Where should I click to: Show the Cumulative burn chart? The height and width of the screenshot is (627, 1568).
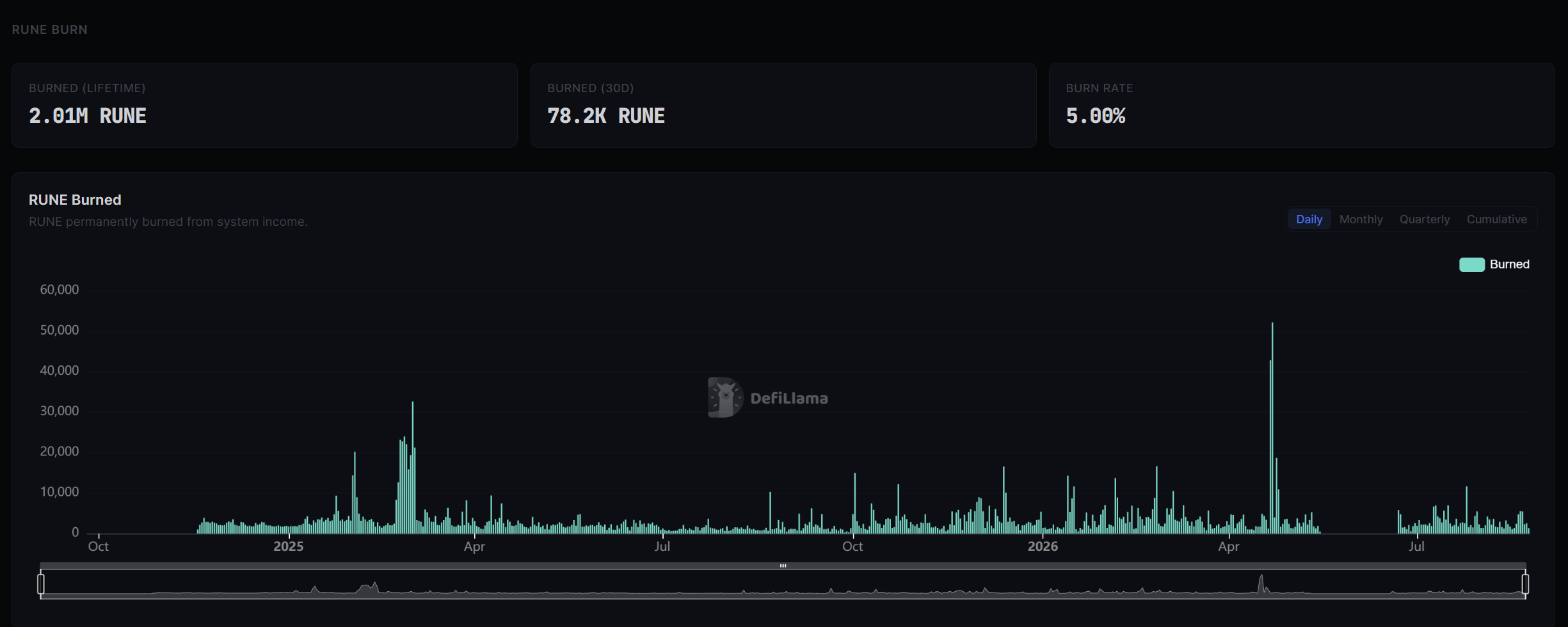click(x=1496, y=219)
